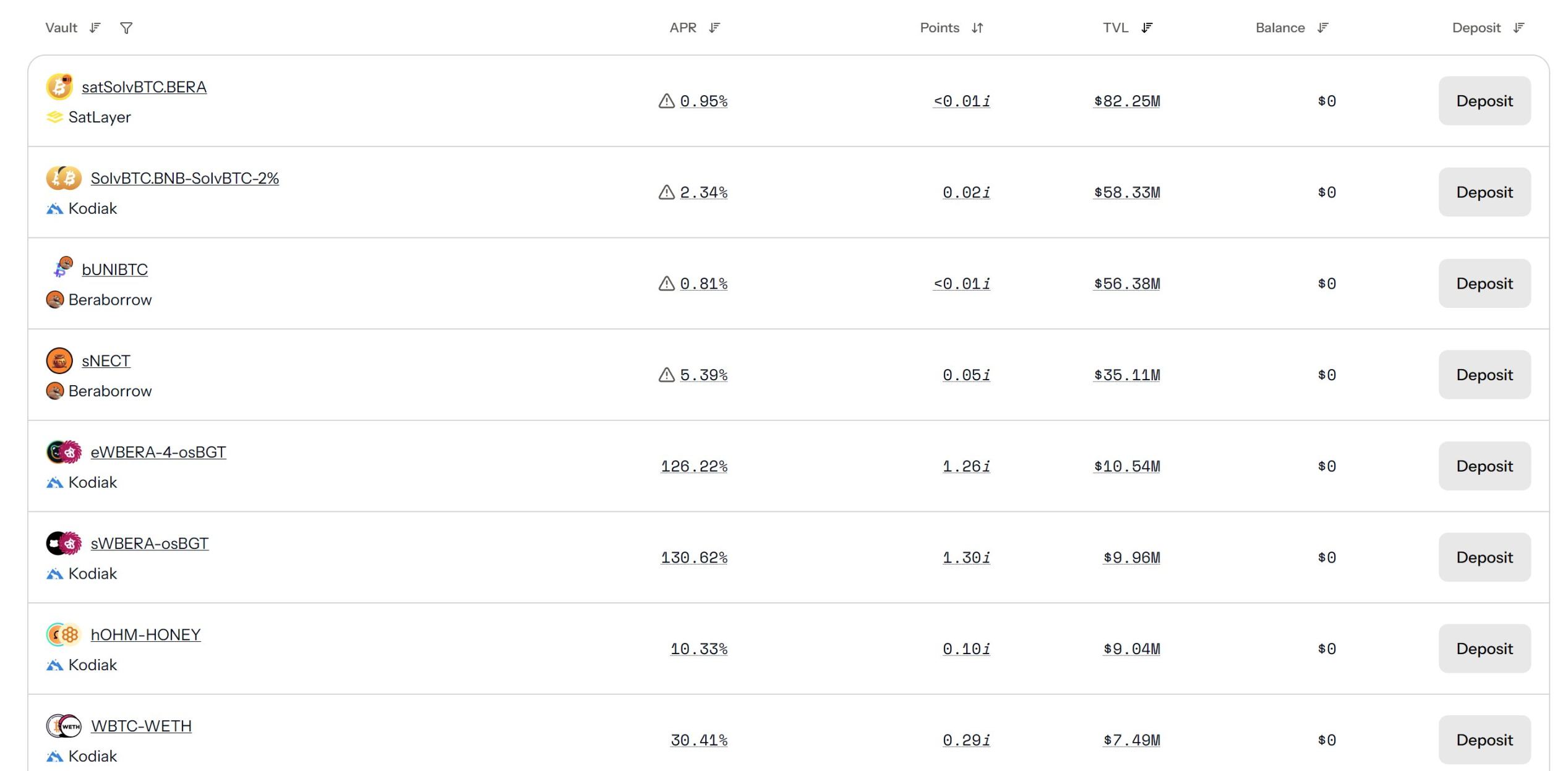The image size is (1568, 771).
Task: Click the warning triangle next to 5.39% APR
Action: 666,375
